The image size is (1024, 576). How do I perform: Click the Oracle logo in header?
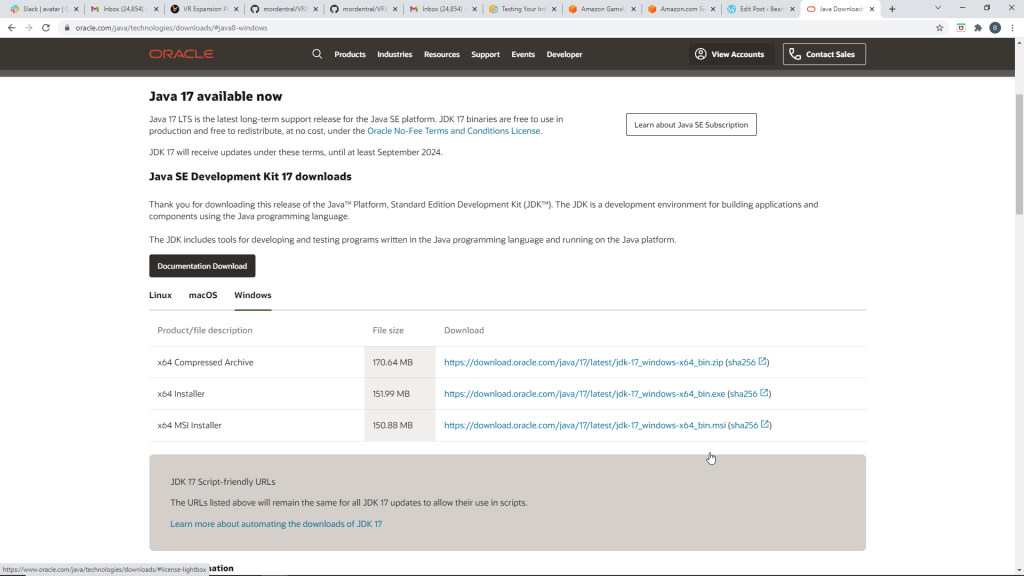click(181, 54)
